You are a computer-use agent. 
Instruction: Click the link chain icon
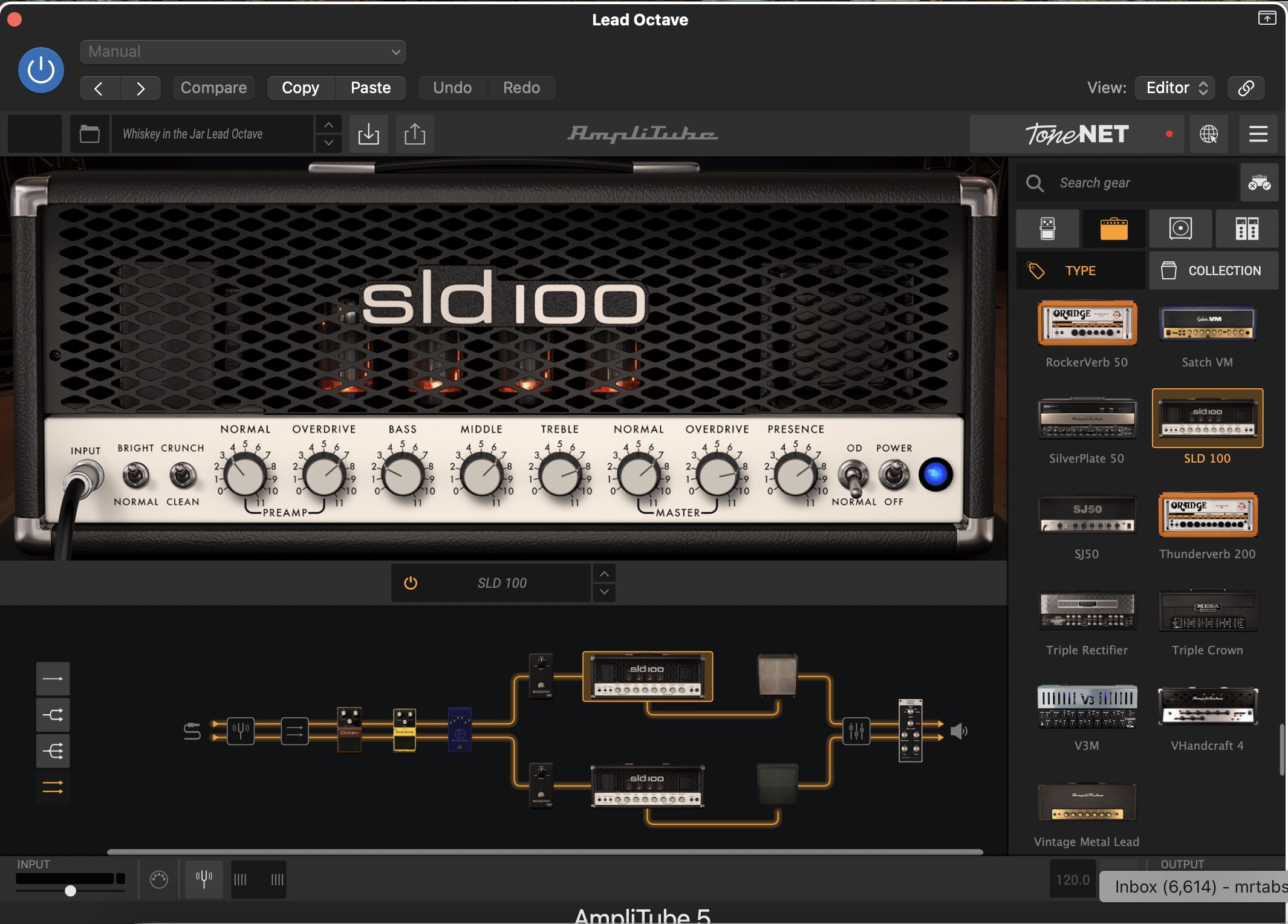point(1246,88)
